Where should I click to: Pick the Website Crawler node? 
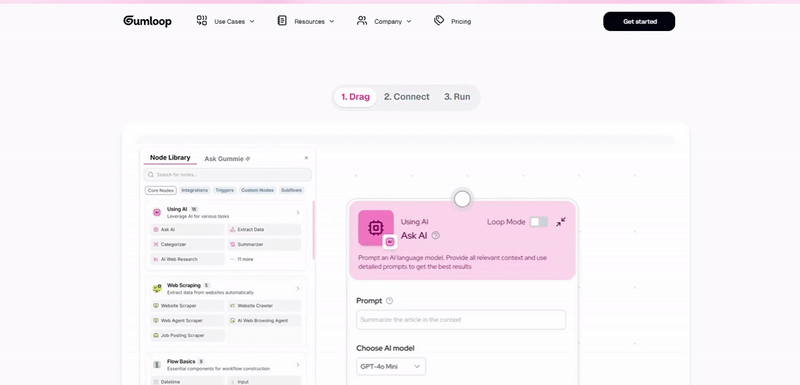click(264, 305)
